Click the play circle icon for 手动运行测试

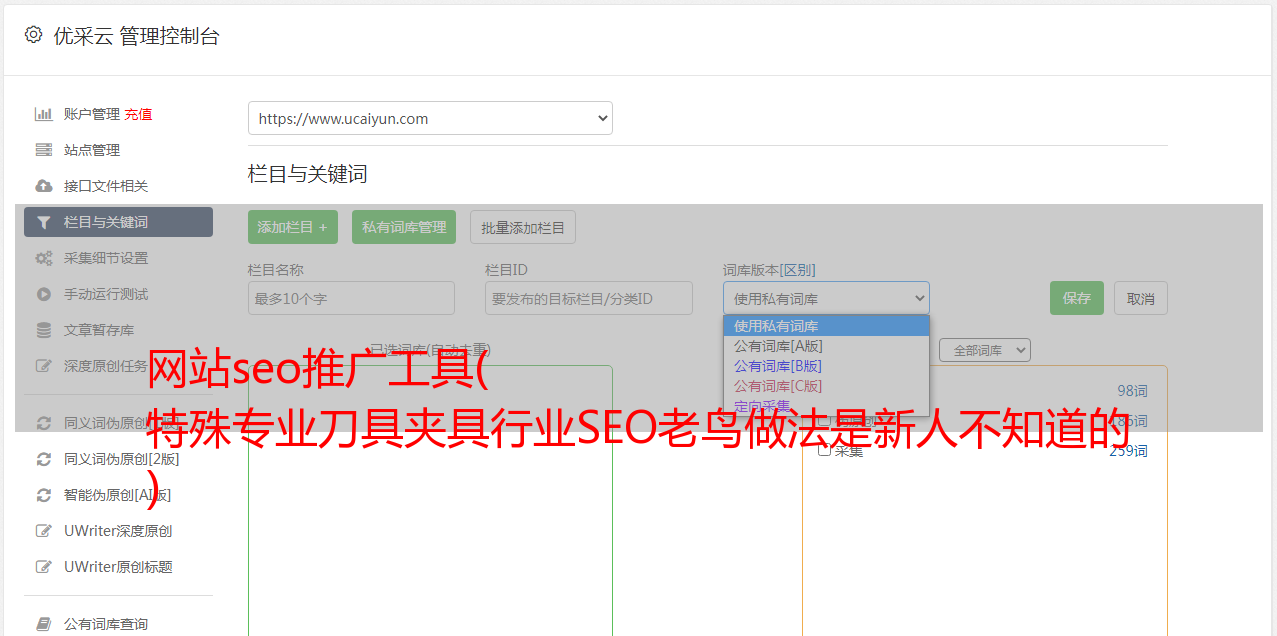click(44, 294)
